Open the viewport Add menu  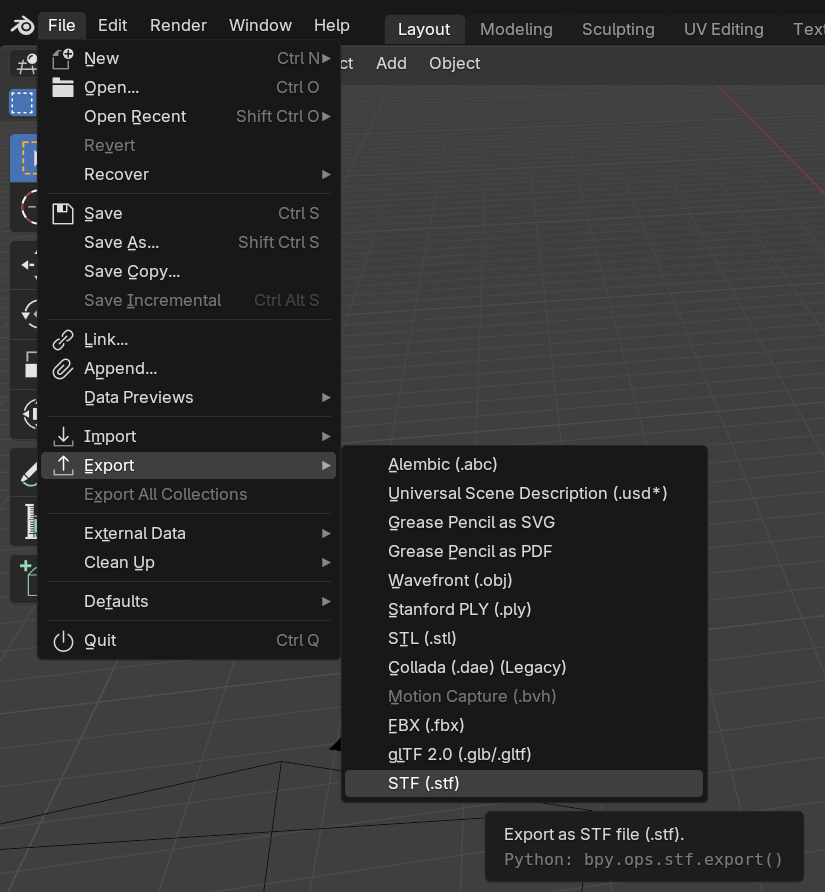[x=391, y=64]
